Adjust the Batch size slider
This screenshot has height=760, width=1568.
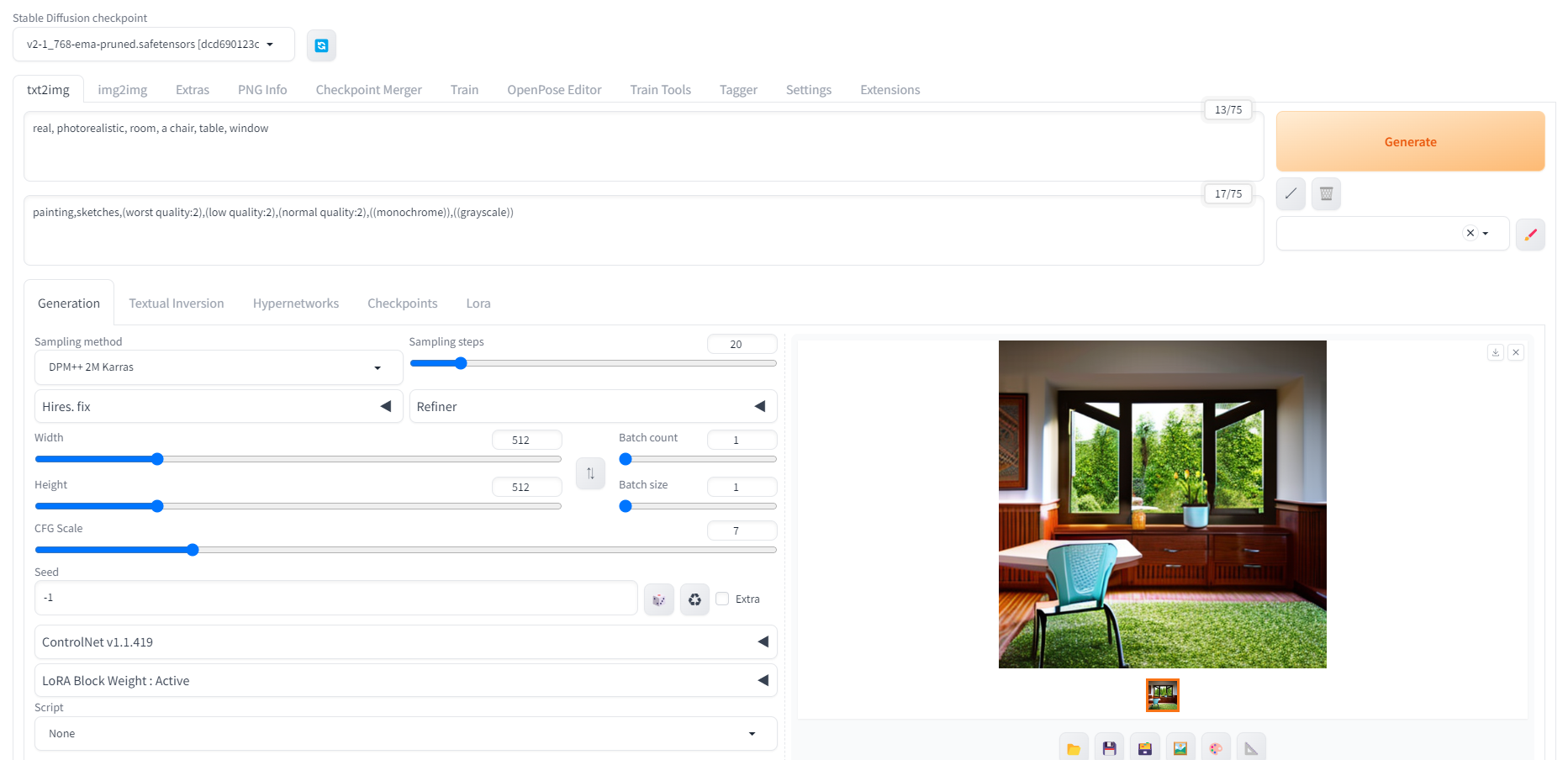[698, 506]
